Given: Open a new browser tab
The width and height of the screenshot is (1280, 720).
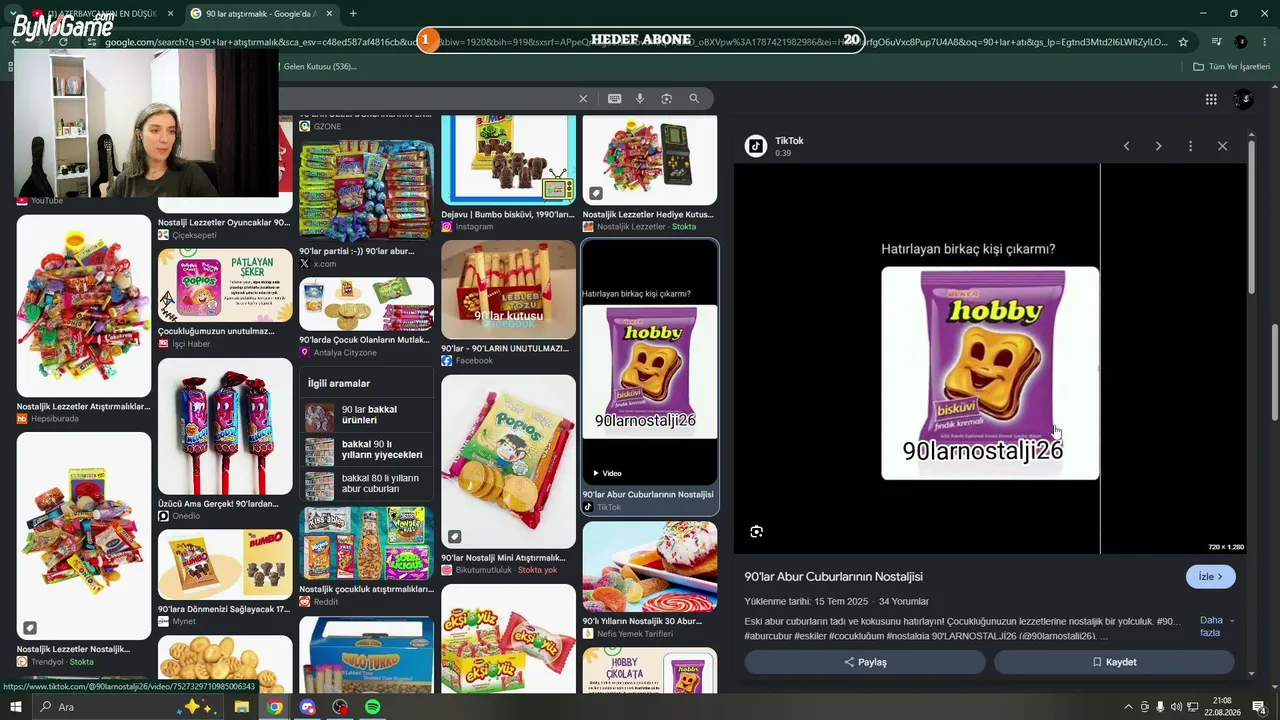Looking at the screenshot, I should [353, 14].
